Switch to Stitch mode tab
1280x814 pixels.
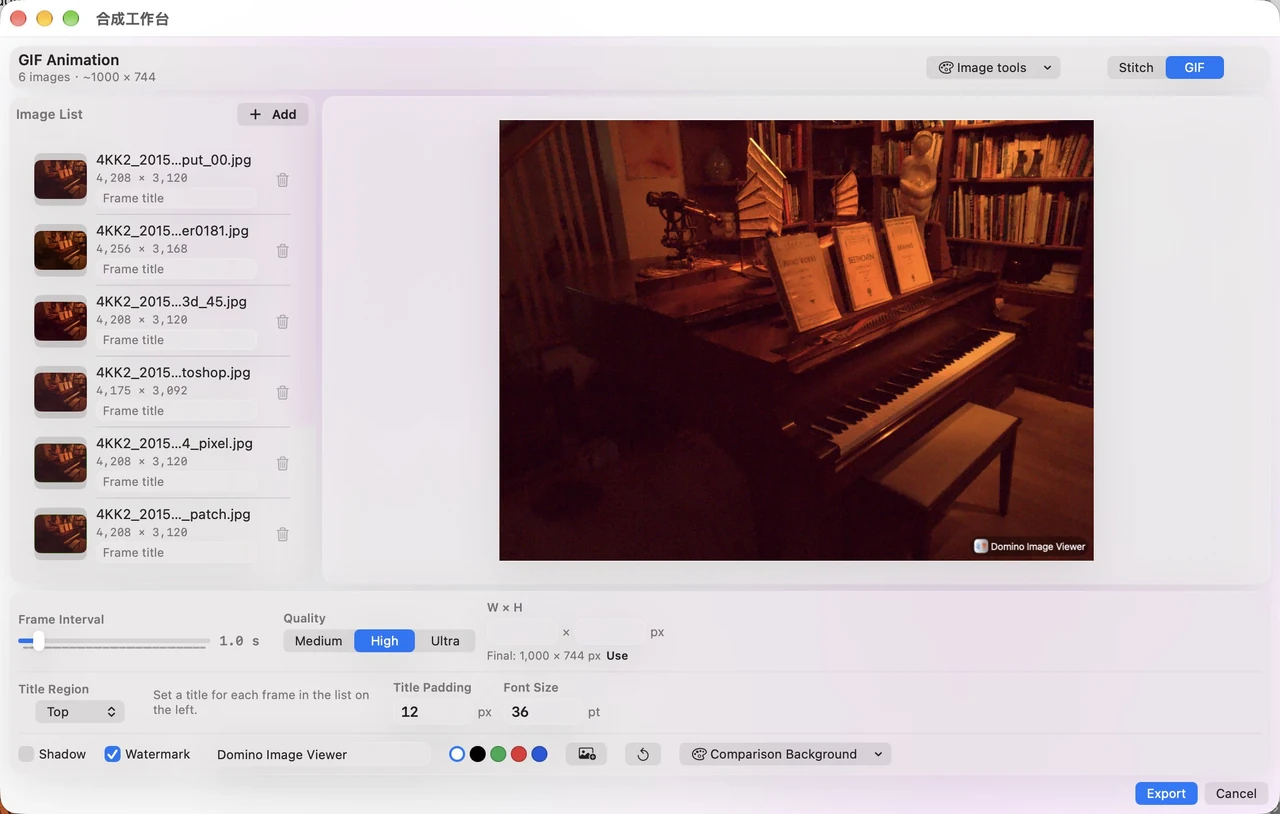[x=1136, y=68]
